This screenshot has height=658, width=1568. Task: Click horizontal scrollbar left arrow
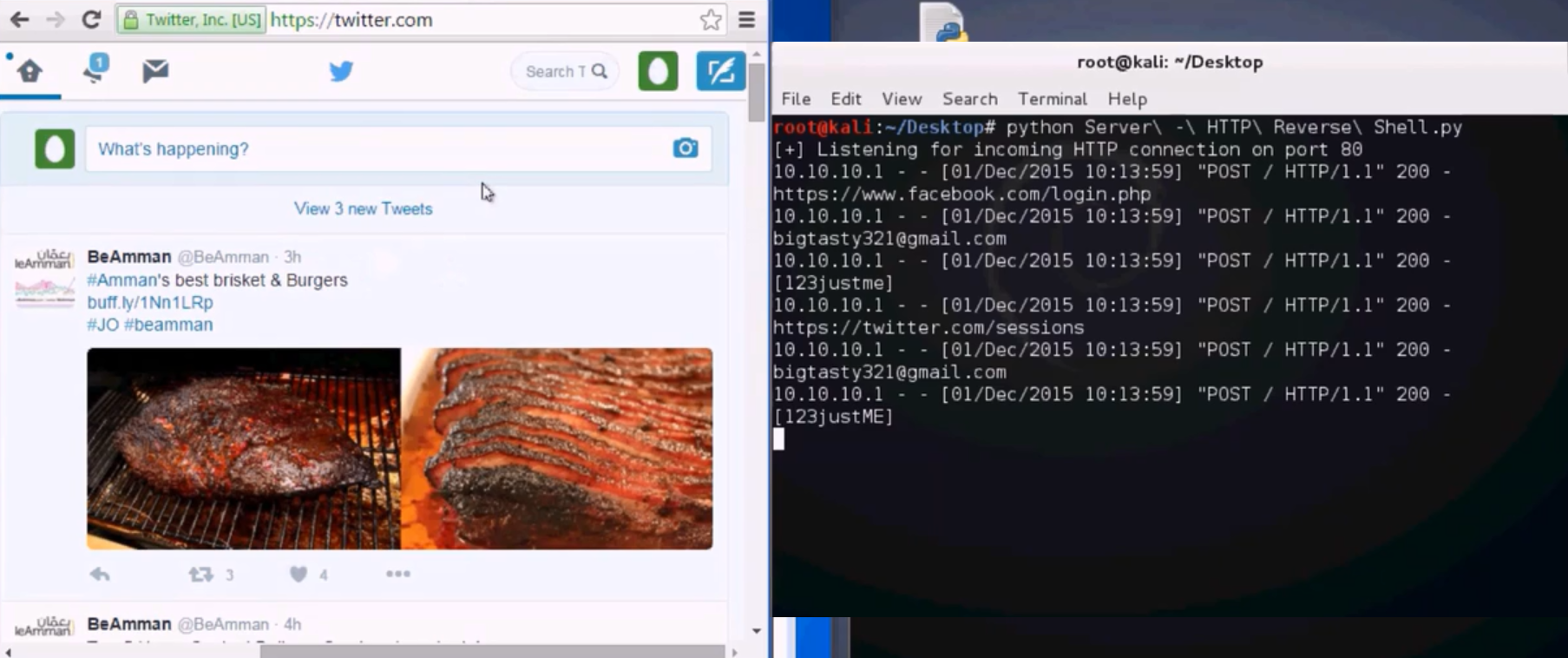pos(8,651)
